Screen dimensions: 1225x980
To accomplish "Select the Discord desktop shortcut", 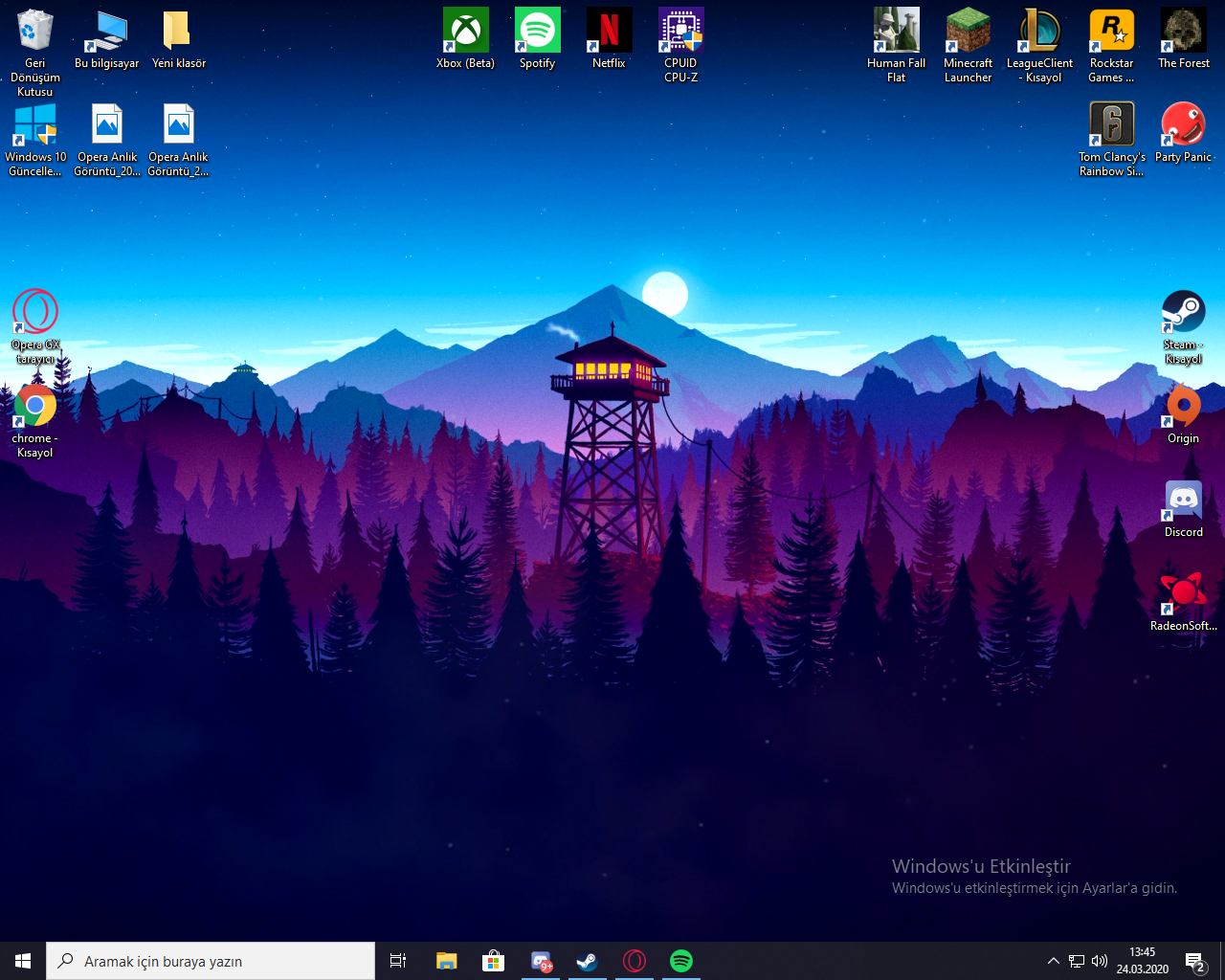I will point(1184,508).
